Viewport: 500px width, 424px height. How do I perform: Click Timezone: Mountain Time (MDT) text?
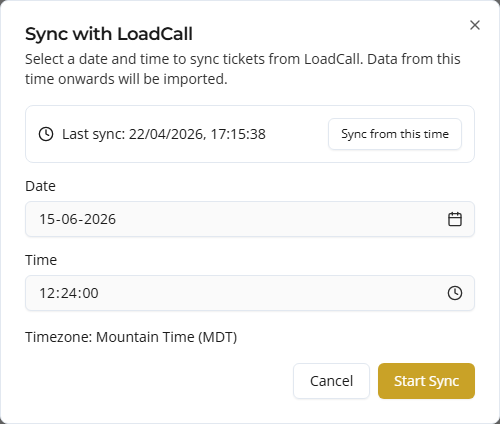(x=131, y=337)
